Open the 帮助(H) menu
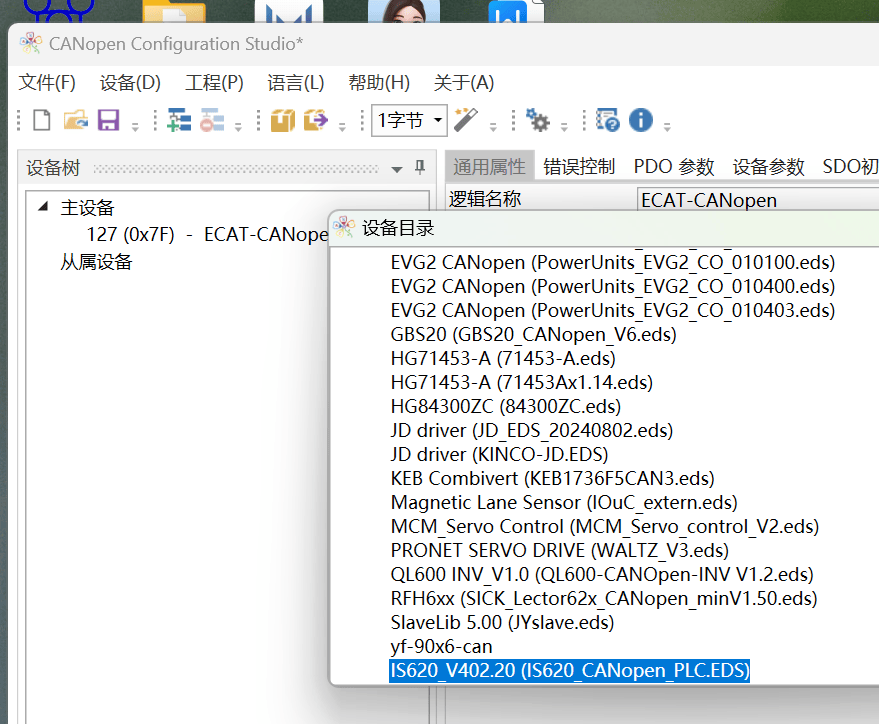This screenshot has height=724, width=879. pyautogui.click(x=379, y=83)
